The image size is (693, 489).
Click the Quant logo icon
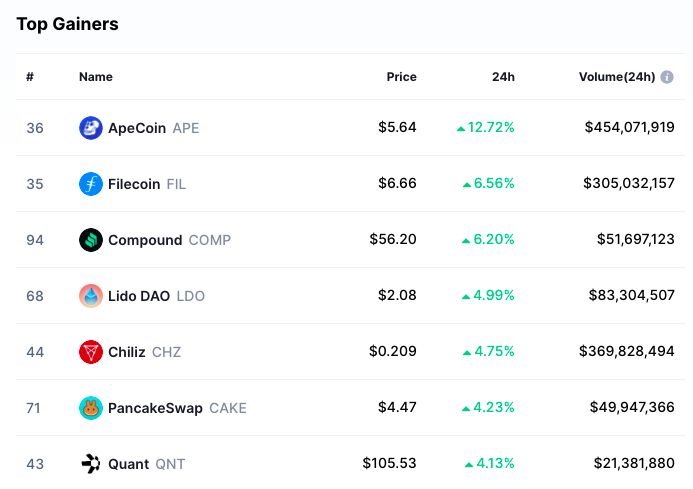point(91,464)
